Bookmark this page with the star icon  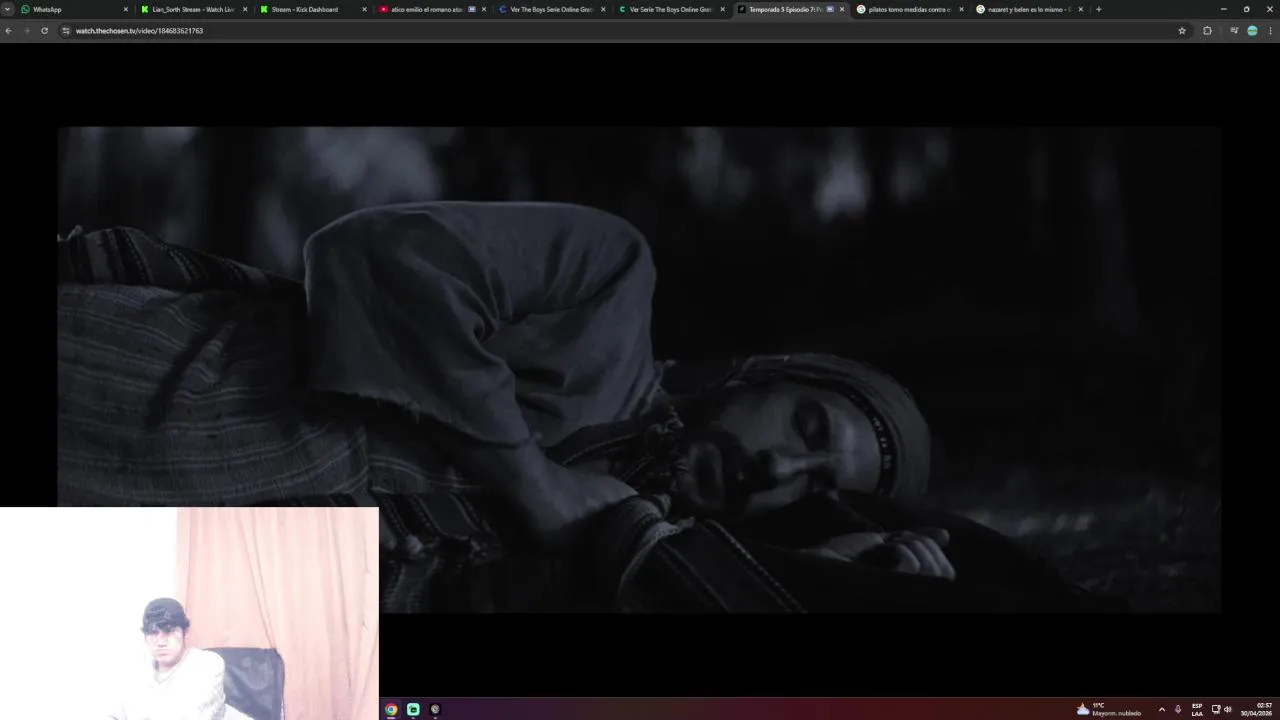coord(1182,31)
